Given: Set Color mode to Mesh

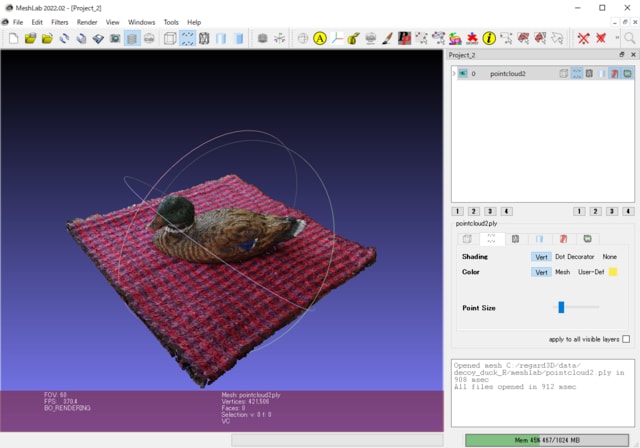Looking at the screenshot, I should (563, 272).
